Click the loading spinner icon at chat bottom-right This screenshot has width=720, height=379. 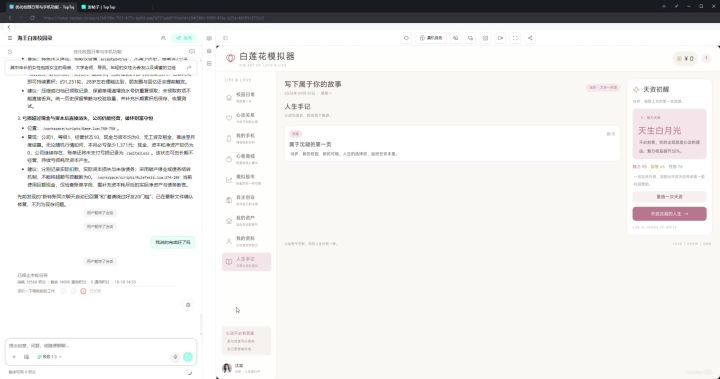pyautogui.click(x=189, y=373)
